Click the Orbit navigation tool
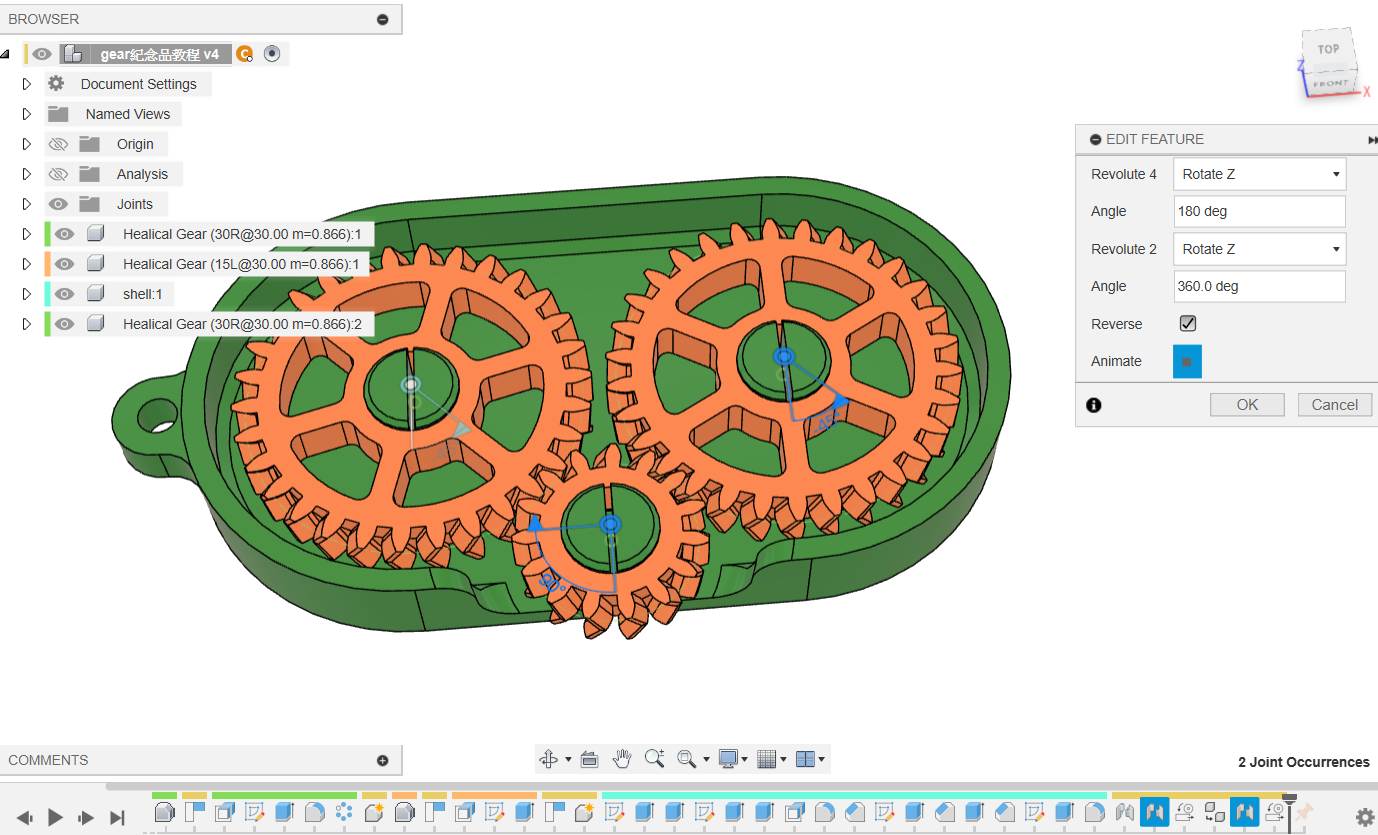The width and height of the screenshot is (1378, 835). tap(548, 759)
